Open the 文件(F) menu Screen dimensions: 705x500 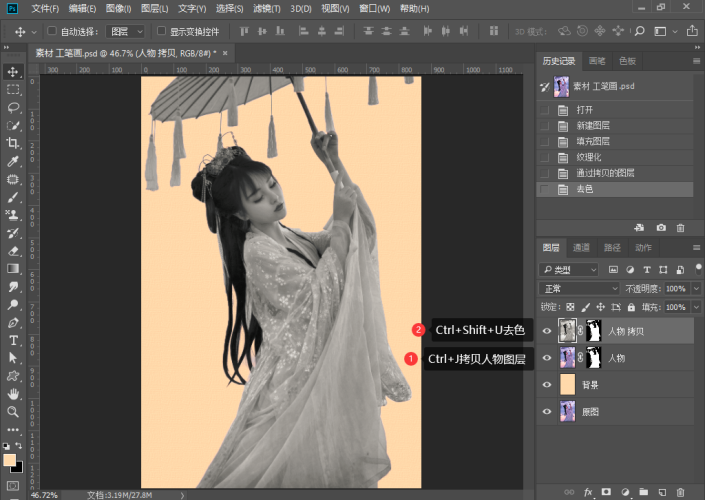(x=45, y=9)
